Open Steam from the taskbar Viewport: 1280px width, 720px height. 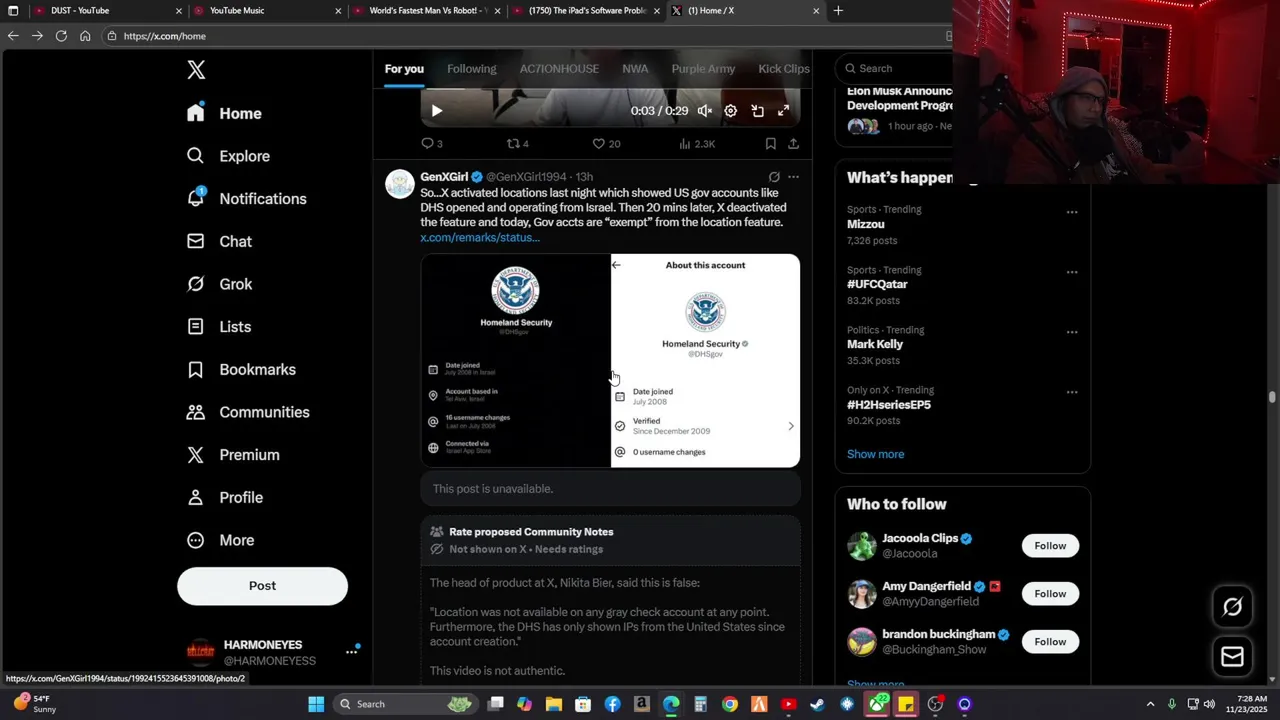[817, 704]
